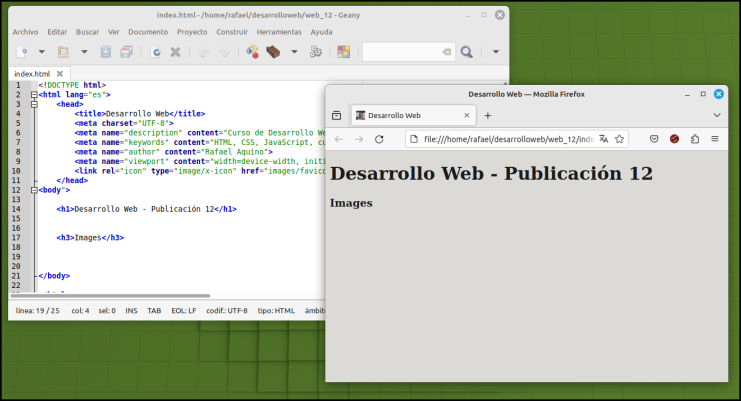This screenshot has height=401, width=741.
Task: Select the index.html document tab
Action: click(32, 74)
